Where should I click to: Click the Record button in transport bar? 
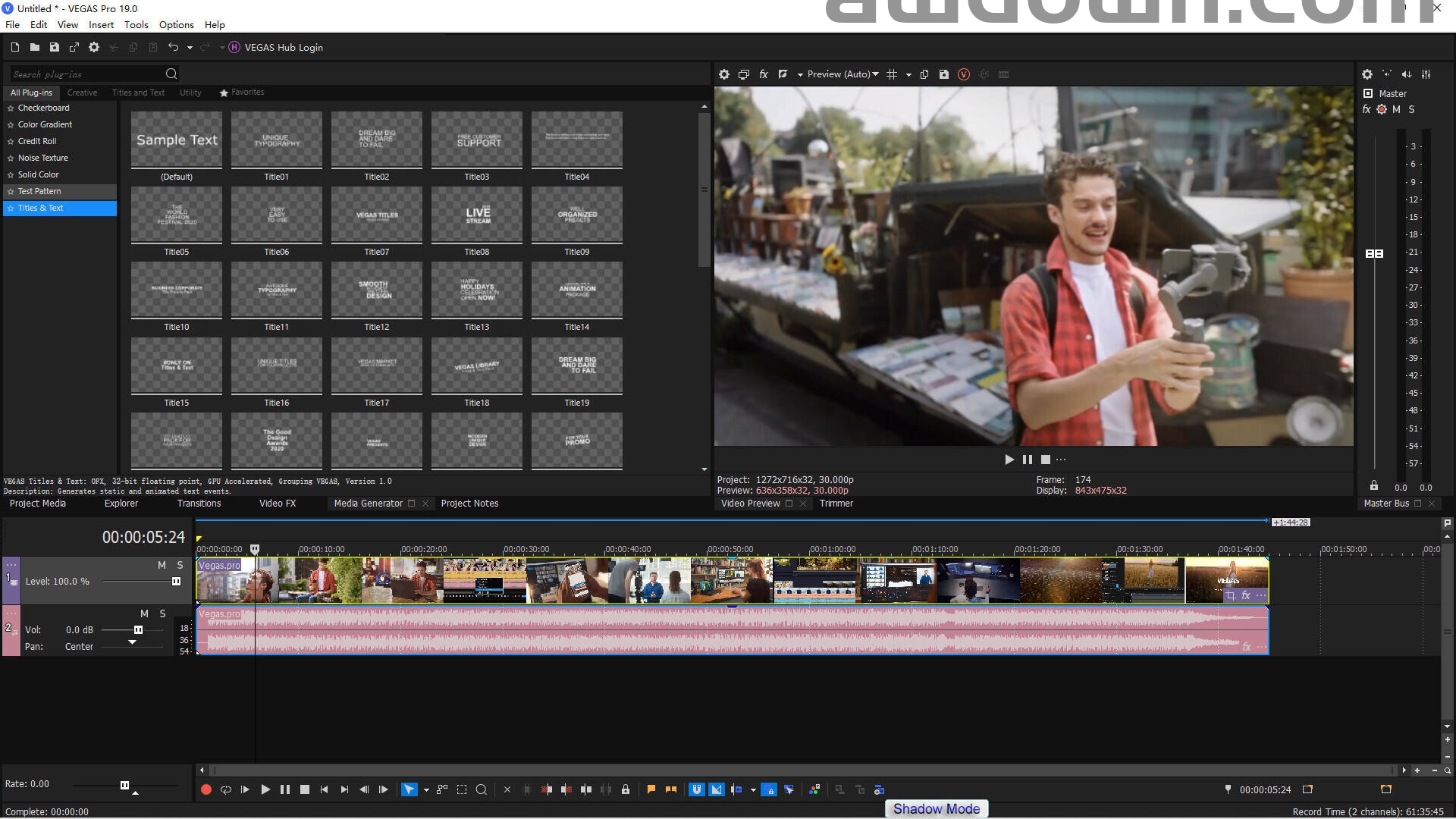(206, 789)
